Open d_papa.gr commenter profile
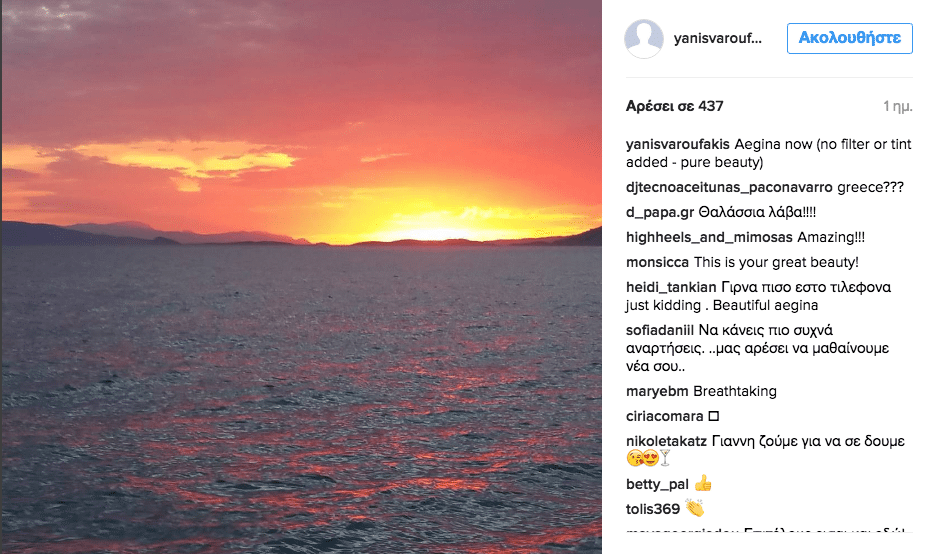Screen dimensions: 937x554 (x=659, y=212)
